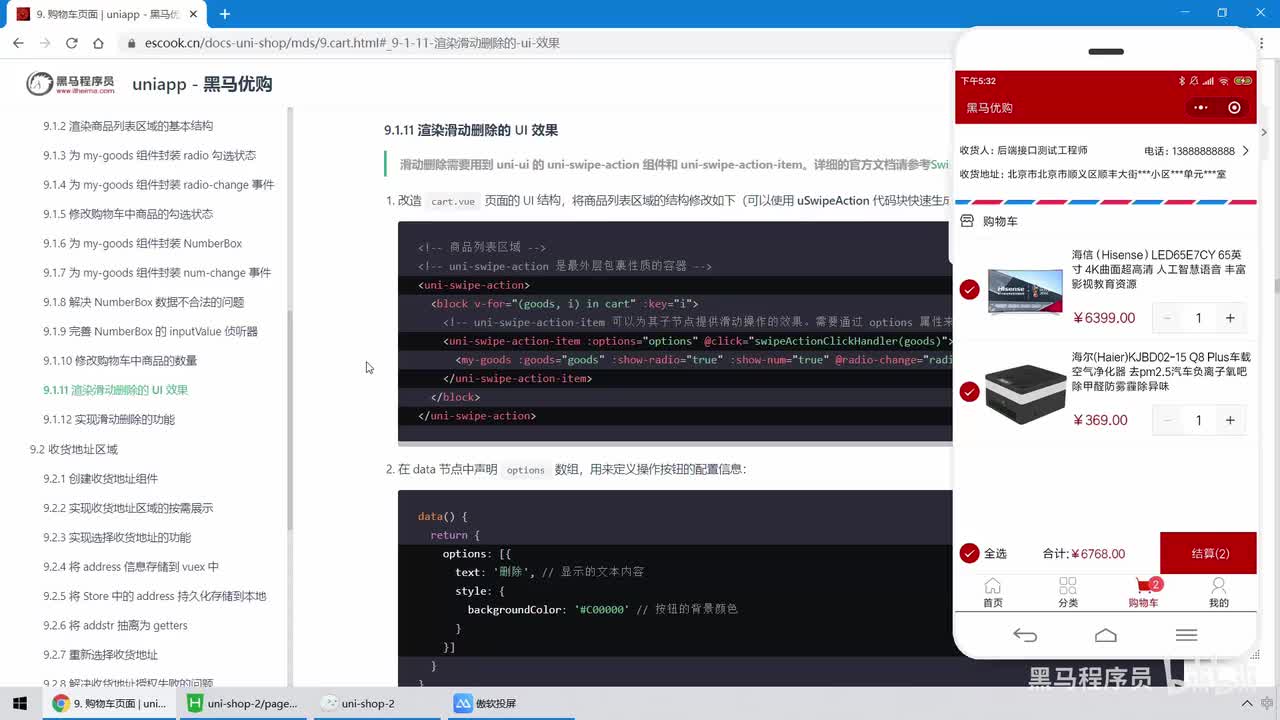Screen dimensions: 1280x720
Task: Open section 9.1.4 radio-change 事件
Action: [x=158, y=185]
